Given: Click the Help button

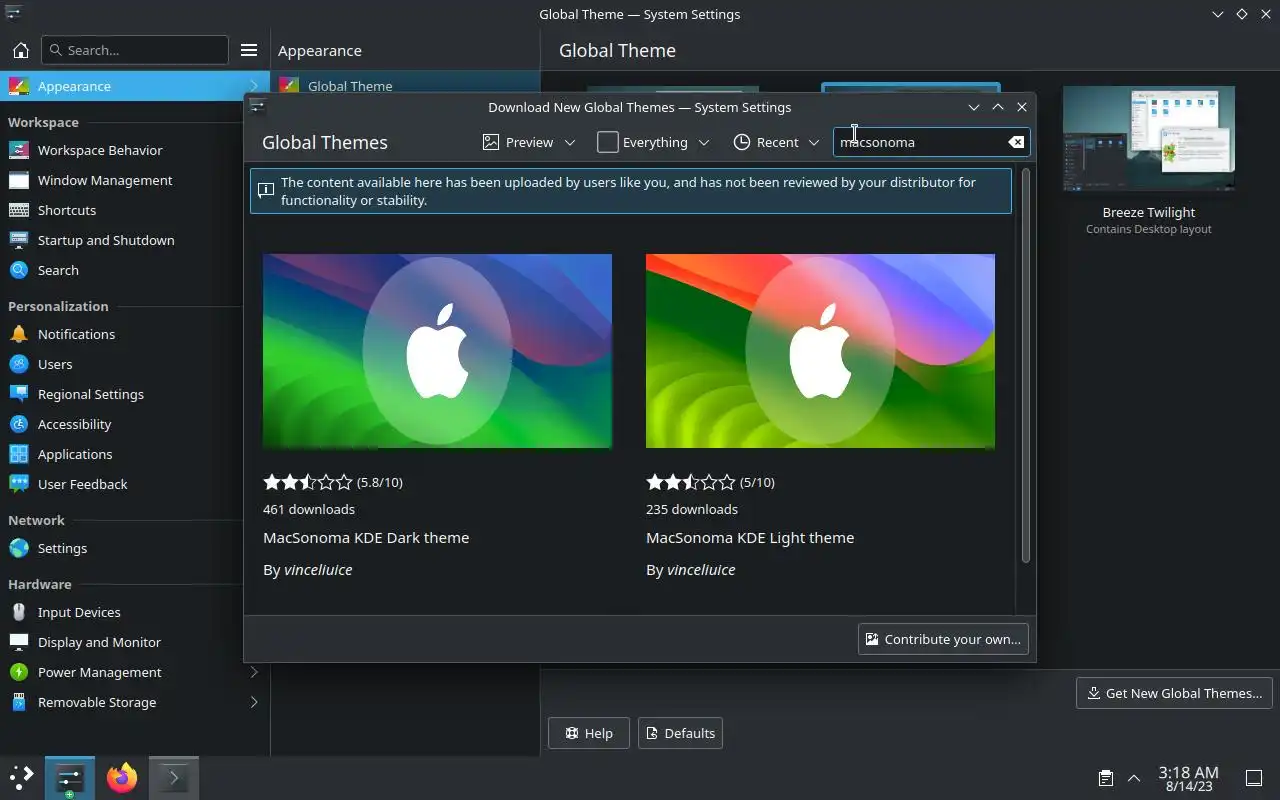Looking at the screenshot, I should pyautogui.click(x=589, y=733).
